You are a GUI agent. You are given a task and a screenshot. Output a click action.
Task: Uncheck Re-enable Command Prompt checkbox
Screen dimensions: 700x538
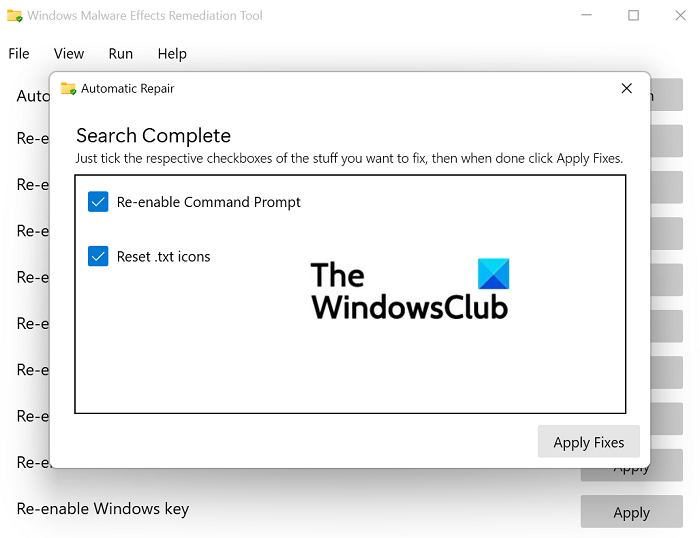coord(98,202)
